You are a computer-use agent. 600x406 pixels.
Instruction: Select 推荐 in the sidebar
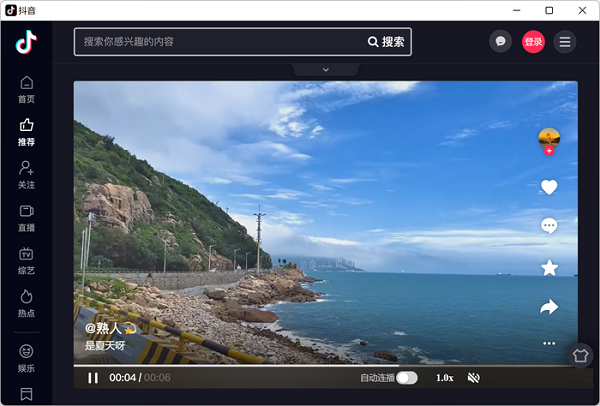26,132
